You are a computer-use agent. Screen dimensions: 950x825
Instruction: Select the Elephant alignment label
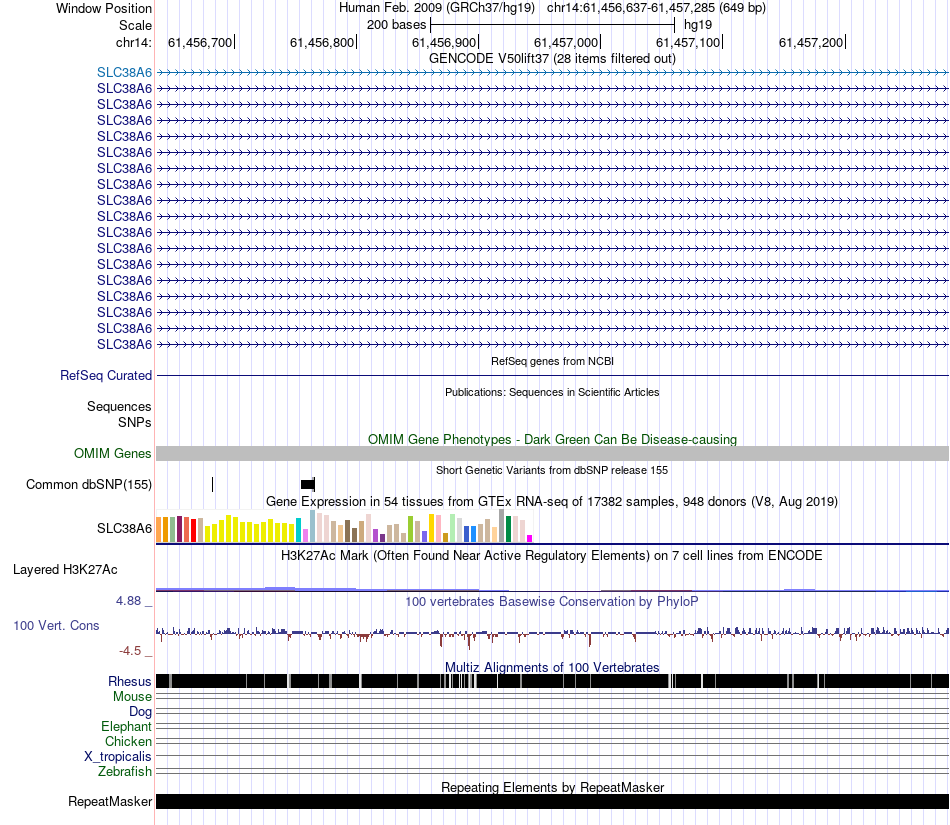click(x=126, y=726)
